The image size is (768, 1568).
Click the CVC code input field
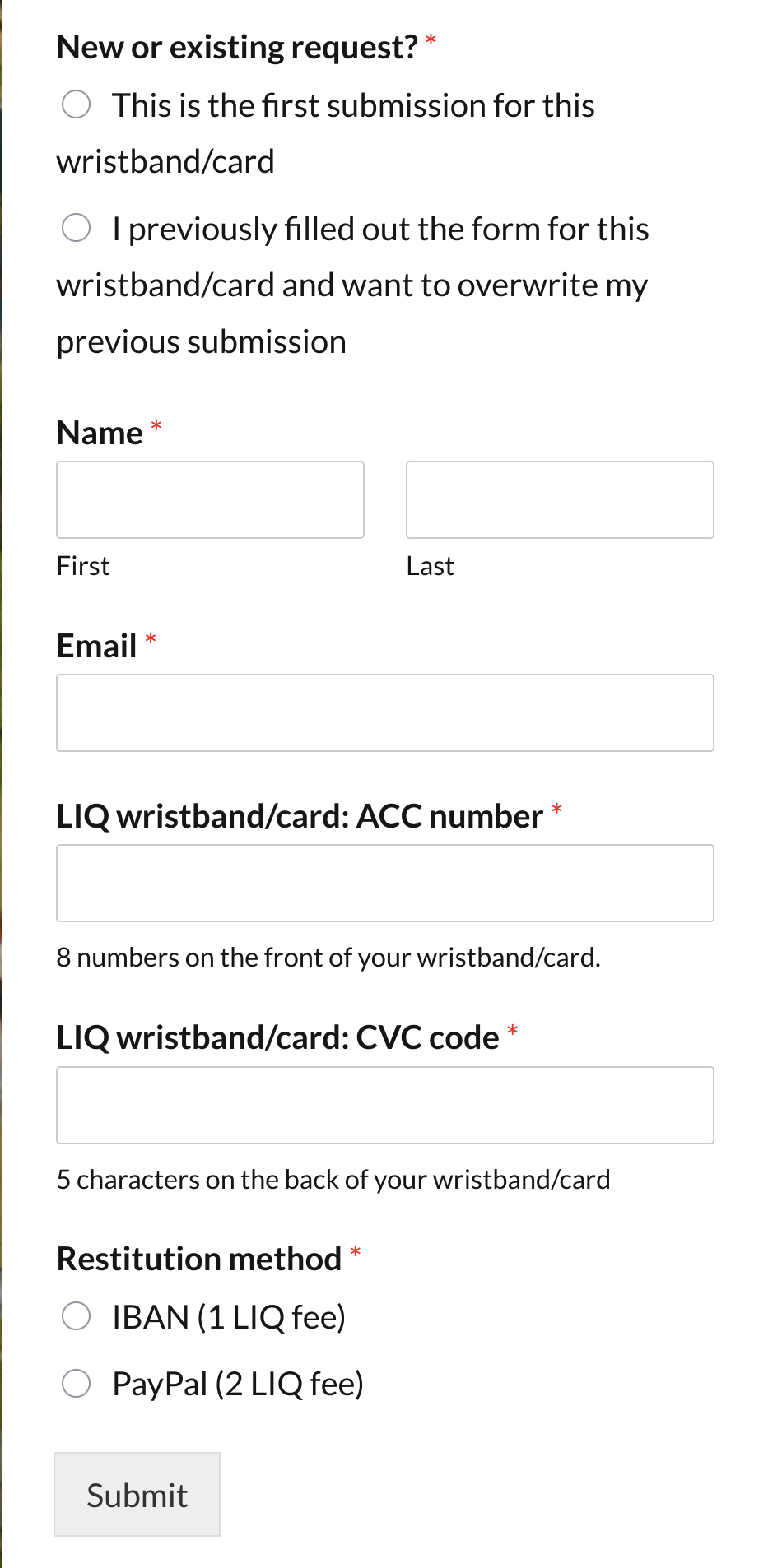click(x=384, y=1105)
